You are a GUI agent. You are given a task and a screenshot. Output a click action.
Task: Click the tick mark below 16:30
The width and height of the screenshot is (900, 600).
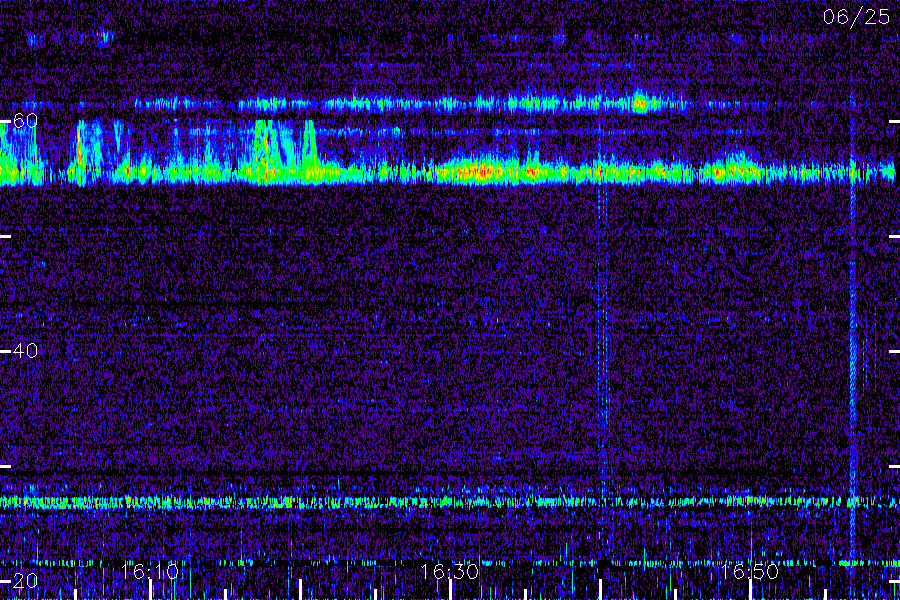coord(450,590)
